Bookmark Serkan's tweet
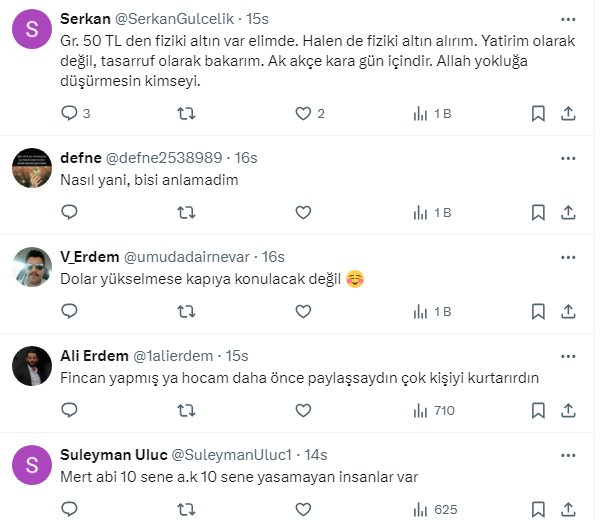This screenshot has height=520, width=601. pos(538,114)
